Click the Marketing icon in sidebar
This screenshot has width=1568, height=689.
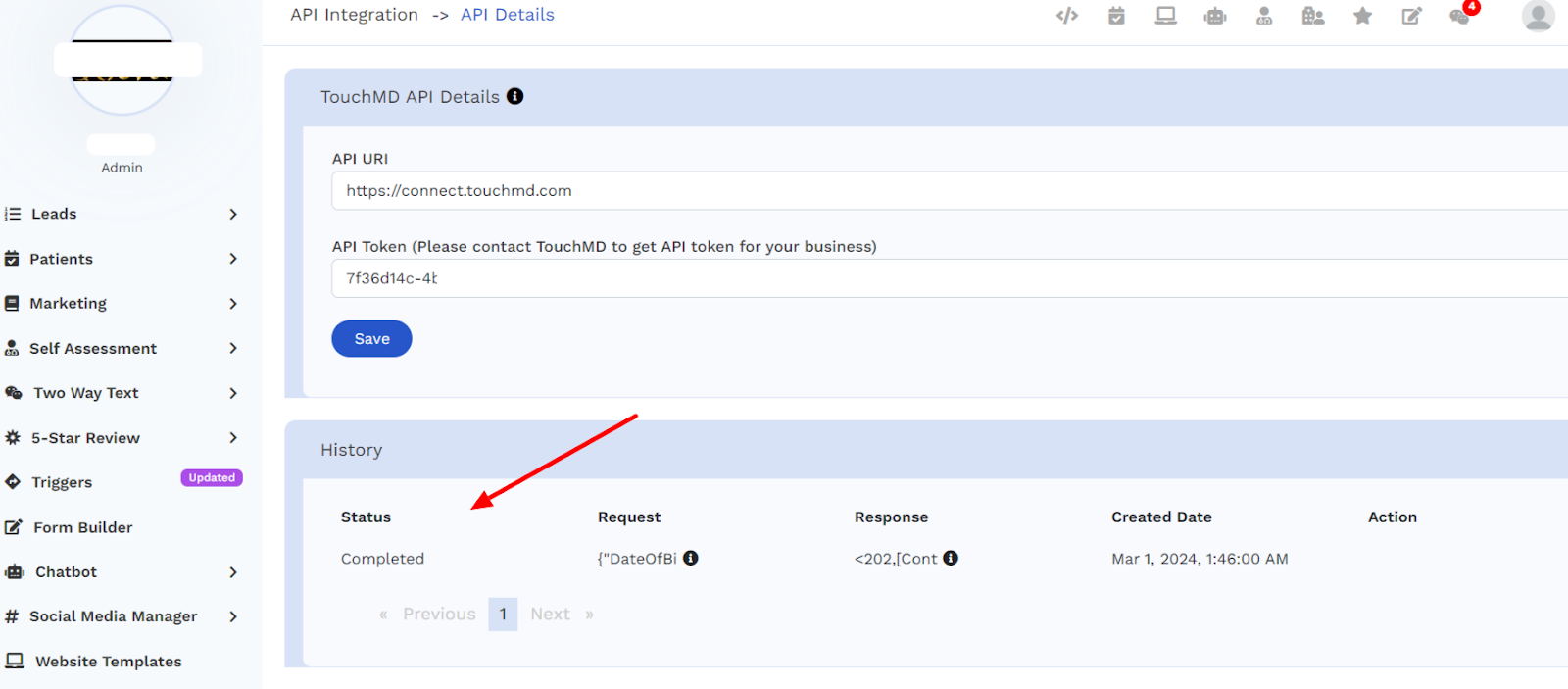[12, 304]
